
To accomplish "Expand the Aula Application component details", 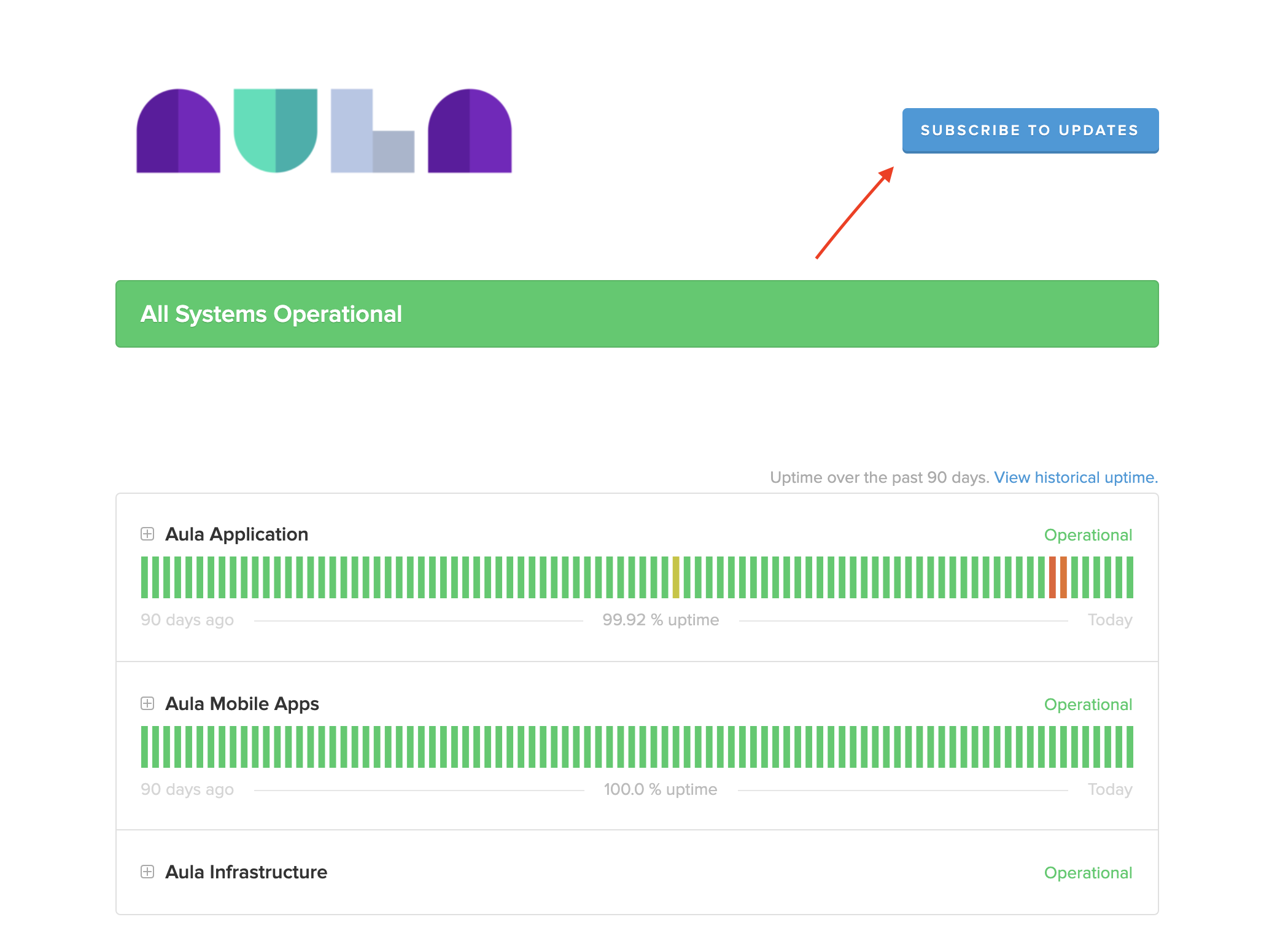I will [147, 535].
